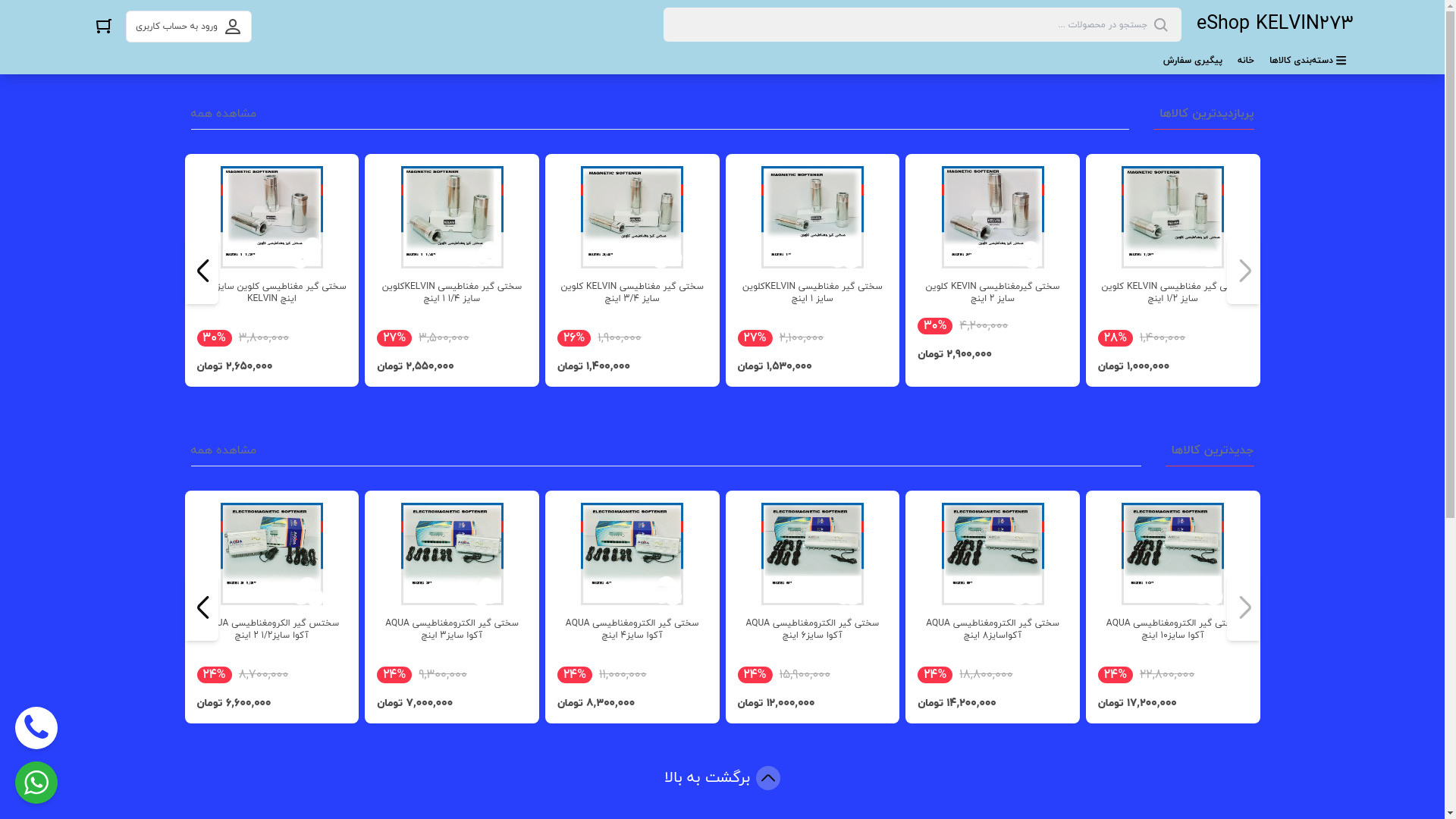Click 26% discount badge on 3/4 inch softener

coord(575,338)
